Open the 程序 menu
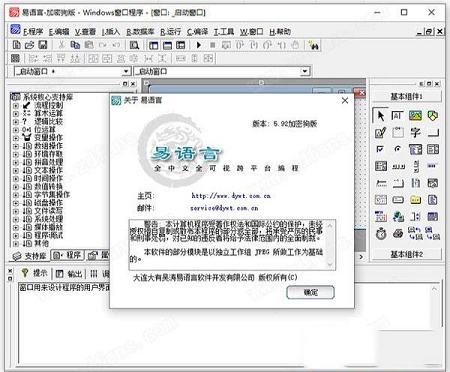The image size is (450, 372). click(33, 32)
